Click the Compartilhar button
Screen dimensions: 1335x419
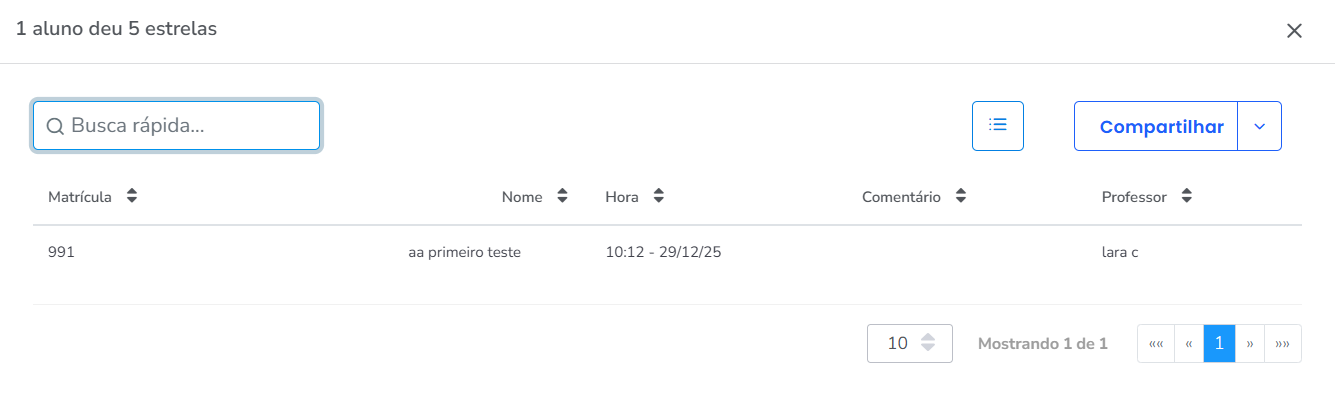coord(1161,127)
